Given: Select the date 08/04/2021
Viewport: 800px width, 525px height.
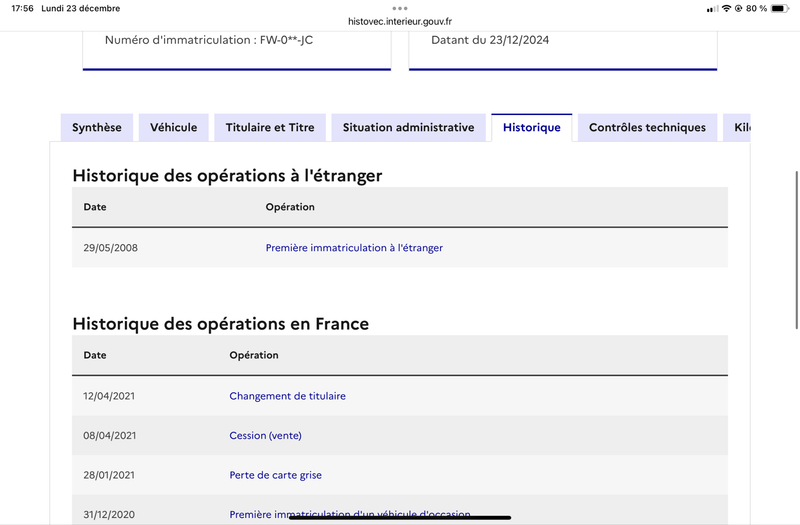Looking at the screenshot, I should pyautogui.click(x=110, y=436).
